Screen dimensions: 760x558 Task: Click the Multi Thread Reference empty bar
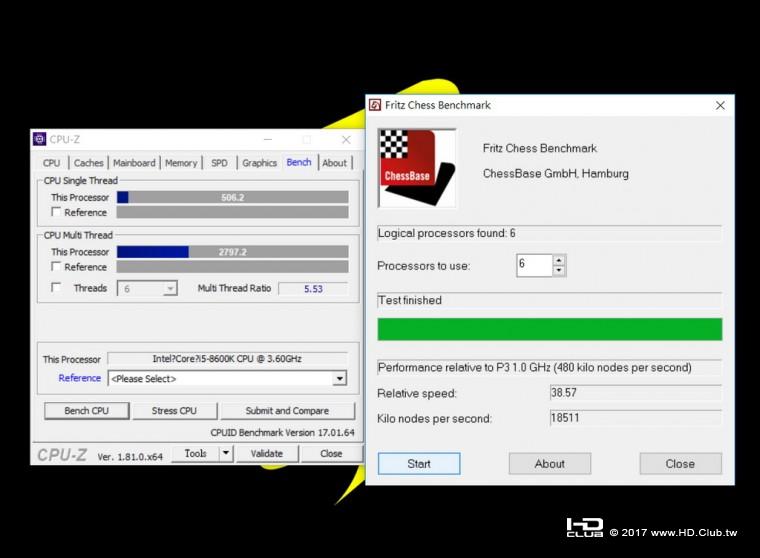(233, 267)
